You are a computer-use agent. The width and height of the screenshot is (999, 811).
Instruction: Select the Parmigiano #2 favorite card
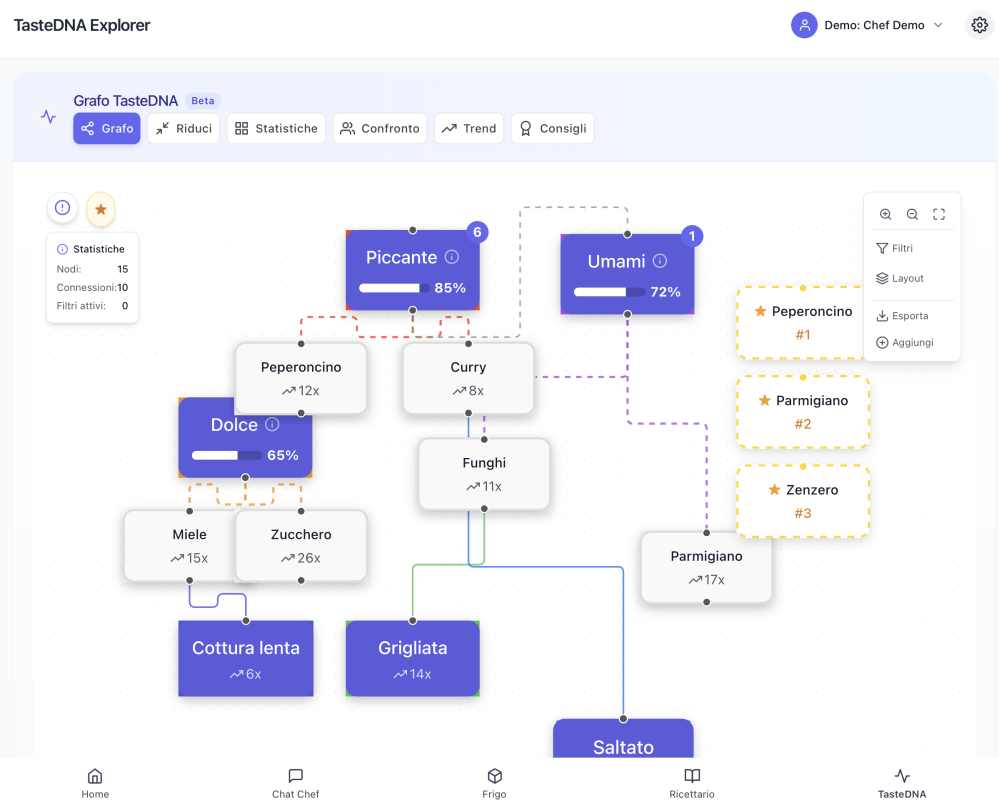tap(803, 411)
